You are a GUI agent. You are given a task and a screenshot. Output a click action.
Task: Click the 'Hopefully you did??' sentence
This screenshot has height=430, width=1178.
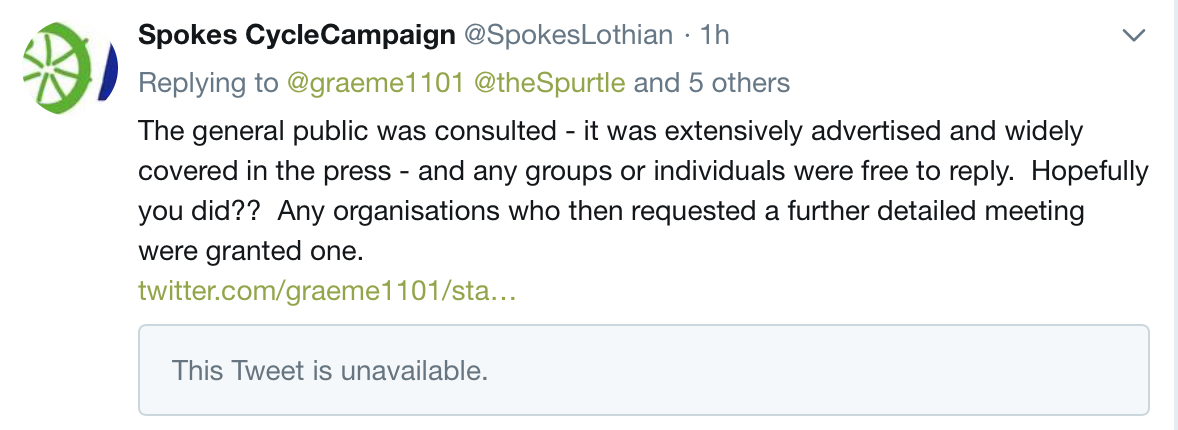click(x=643, y=190)
